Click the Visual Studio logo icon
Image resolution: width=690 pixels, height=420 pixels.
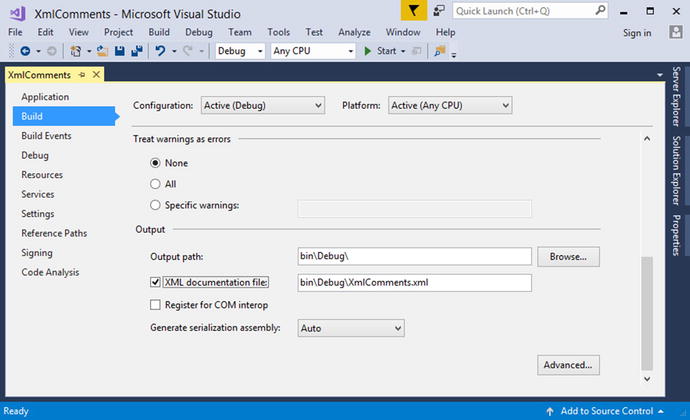point(18,13)
